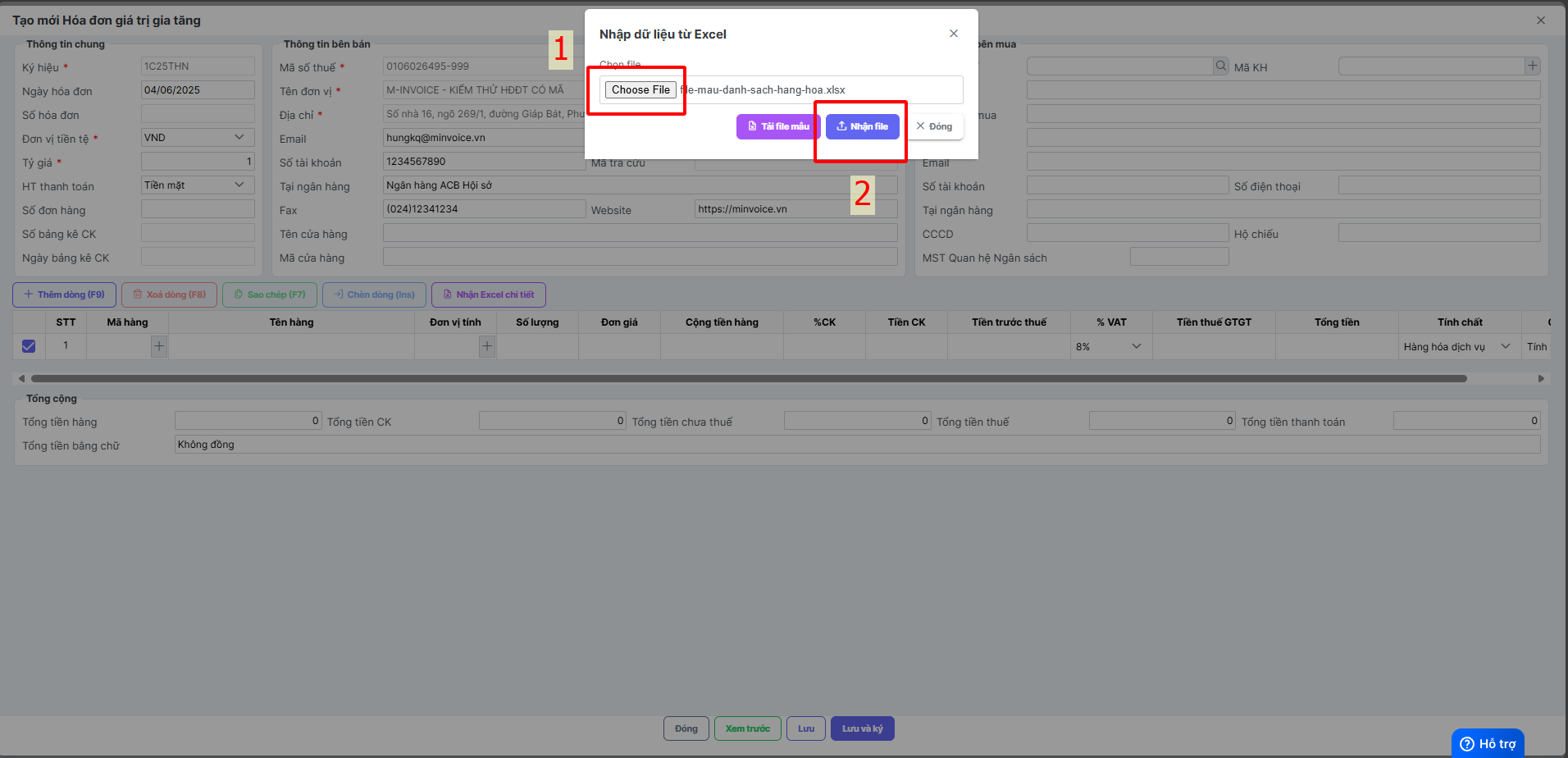
Task: Click the CCCD input field
Action: click(1128, 232)
